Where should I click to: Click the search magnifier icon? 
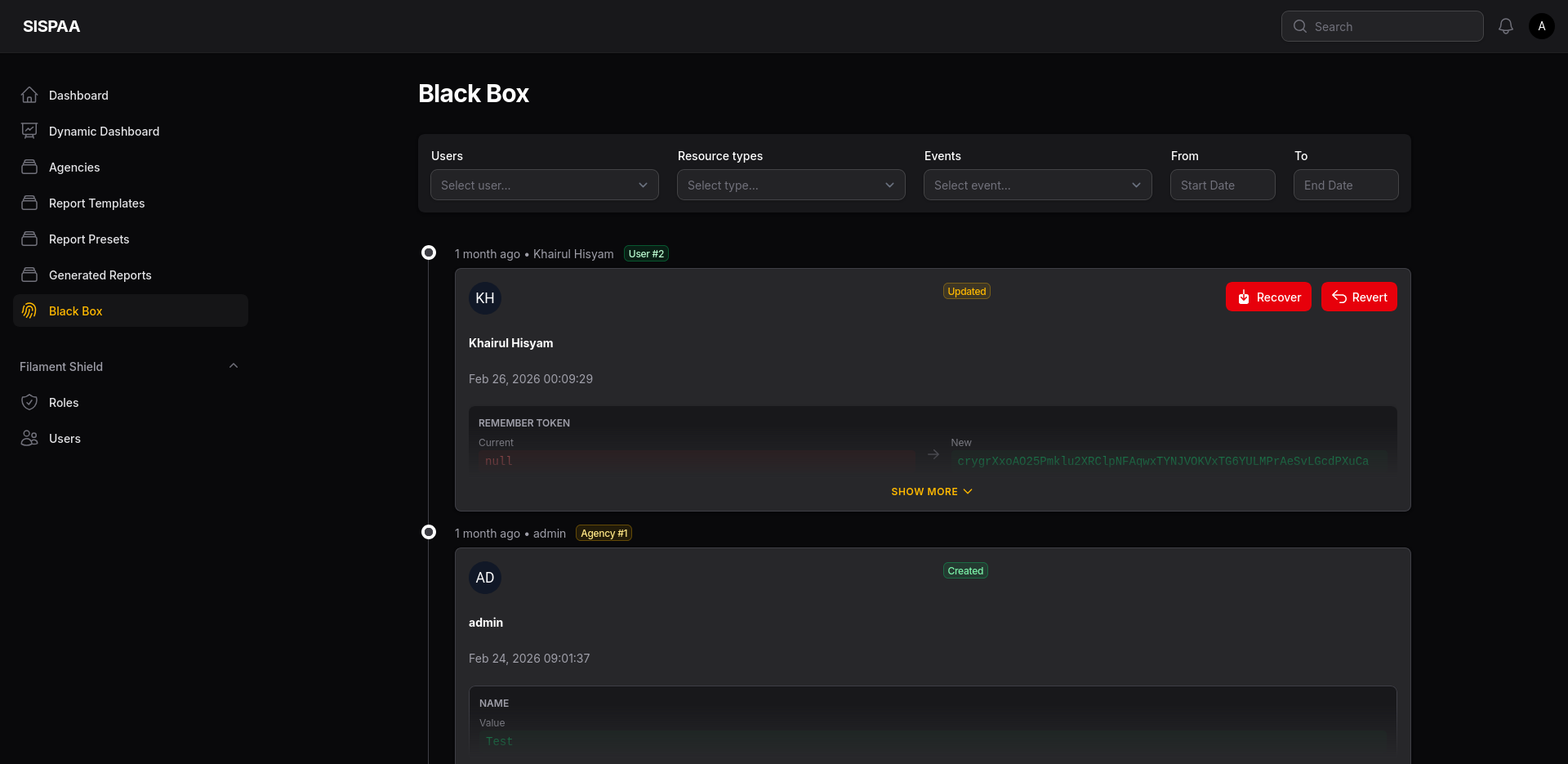1300,26
